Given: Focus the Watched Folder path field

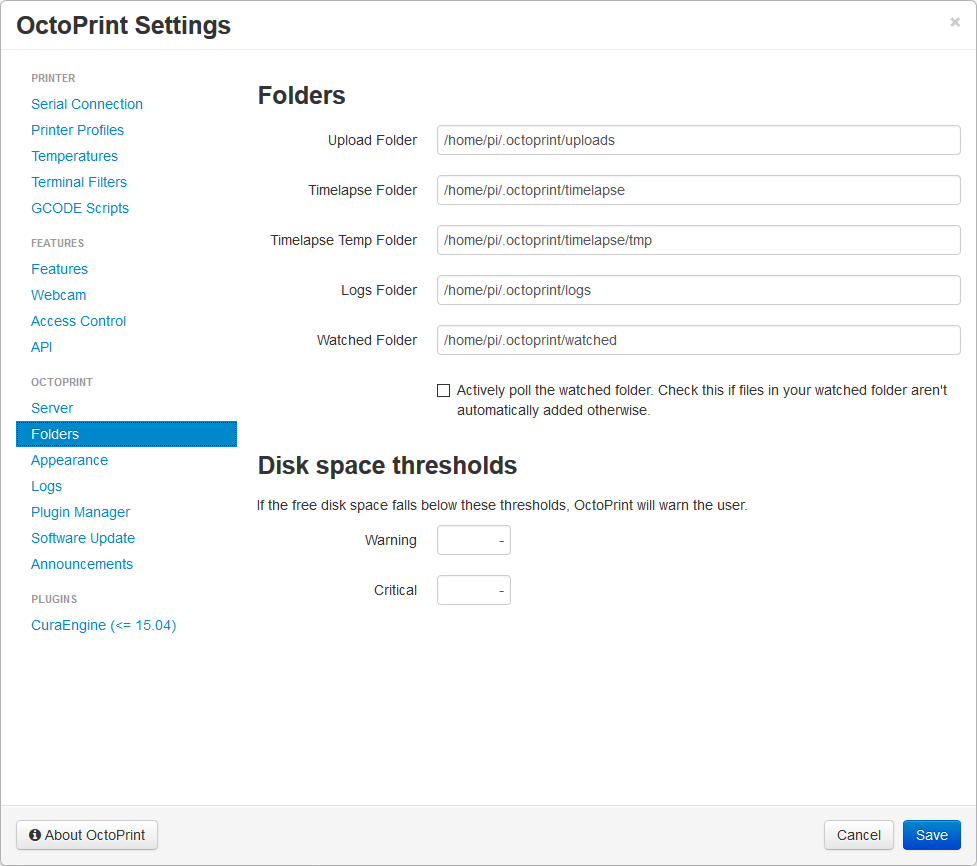Looking at the screenshot, I should [698, 340].
